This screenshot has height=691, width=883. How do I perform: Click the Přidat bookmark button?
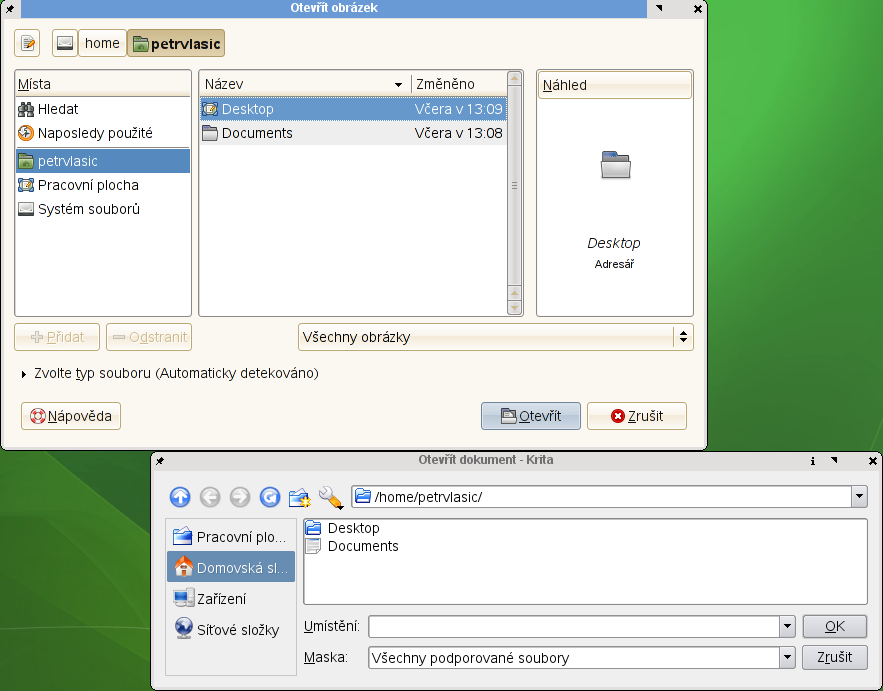tap(57, 337)
